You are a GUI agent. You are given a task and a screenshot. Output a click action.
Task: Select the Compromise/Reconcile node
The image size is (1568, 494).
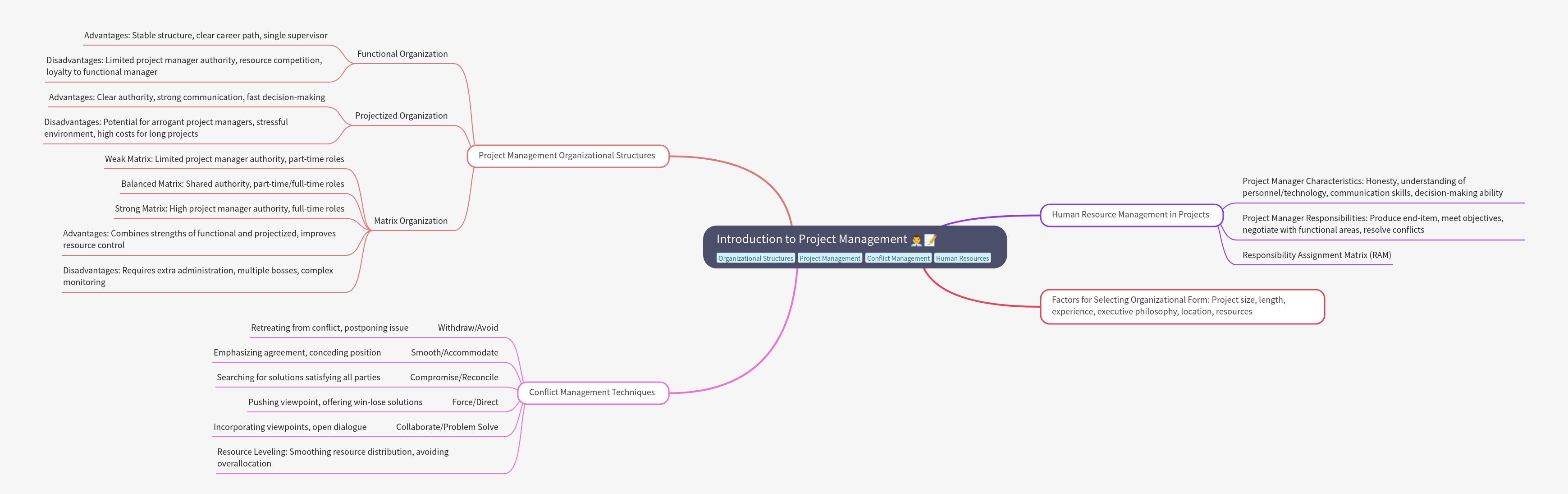click(454, 378)
